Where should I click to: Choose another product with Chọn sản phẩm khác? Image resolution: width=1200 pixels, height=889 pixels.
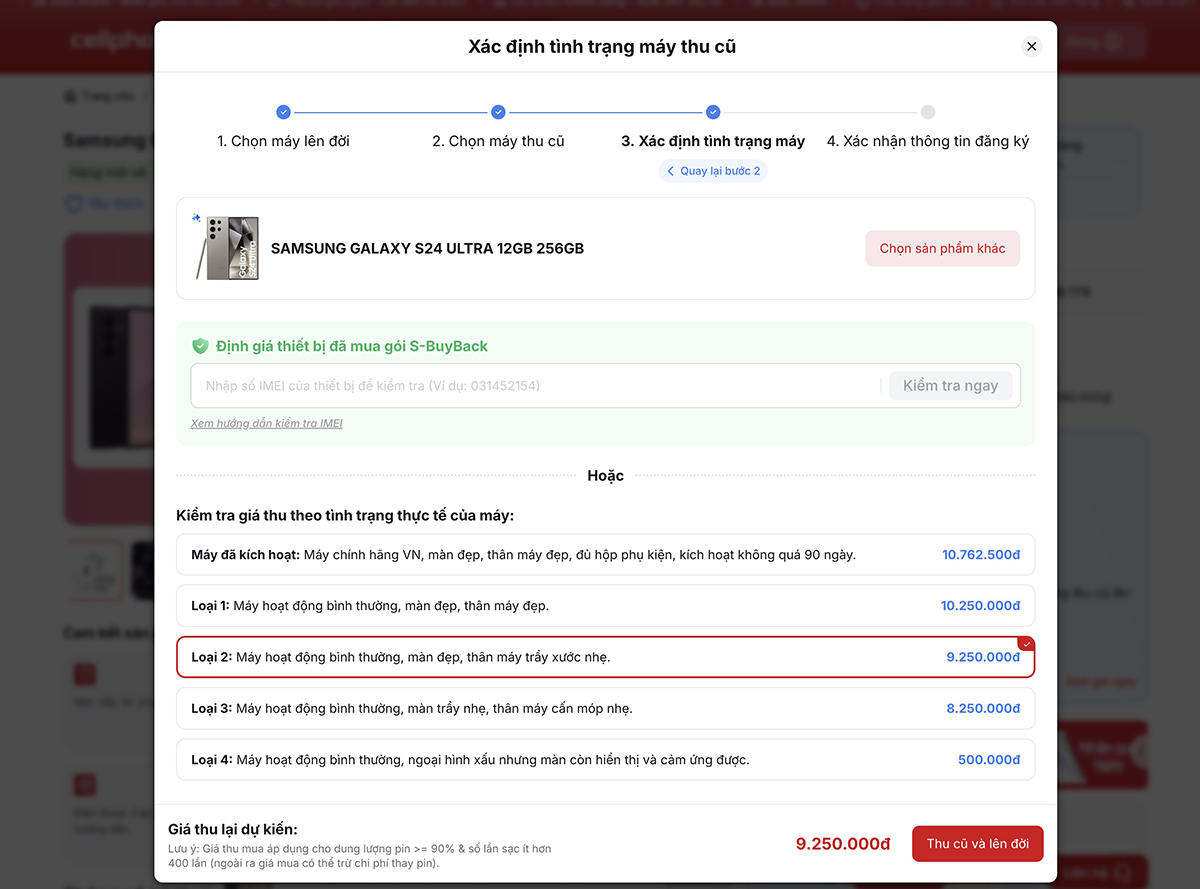942,248
